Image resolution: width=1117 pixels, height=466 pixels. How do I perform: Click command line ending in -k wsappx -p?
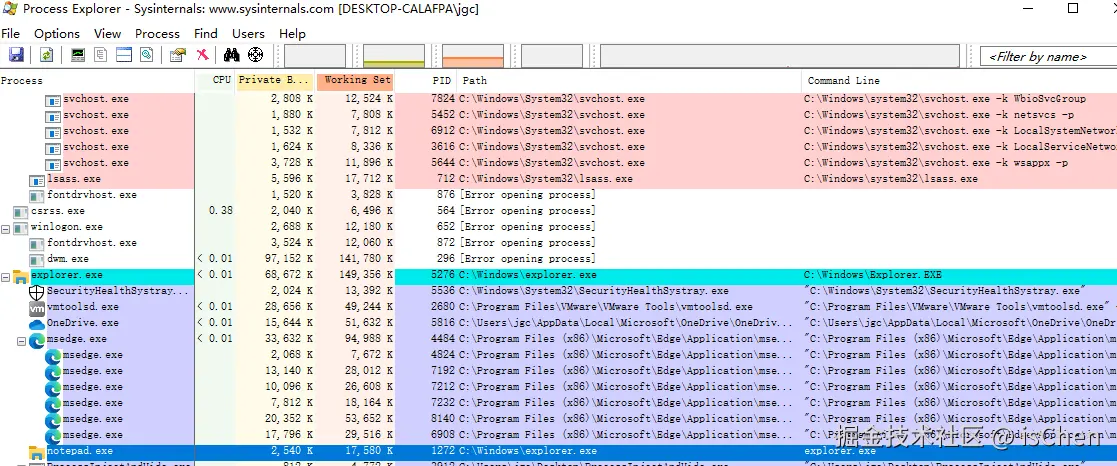click(935, 163)
